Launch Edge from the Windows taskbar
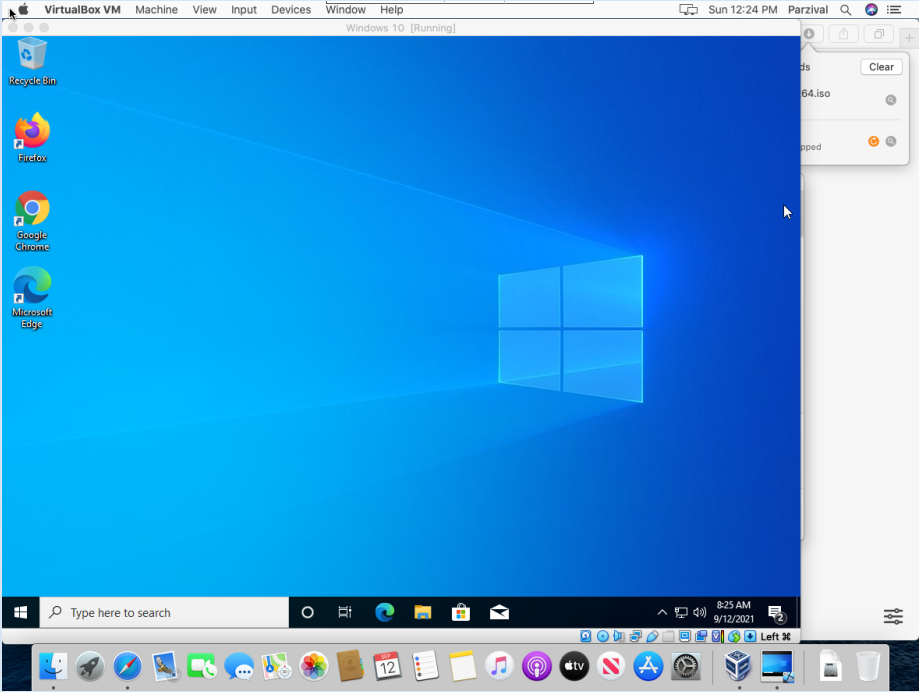 point(384,612)
